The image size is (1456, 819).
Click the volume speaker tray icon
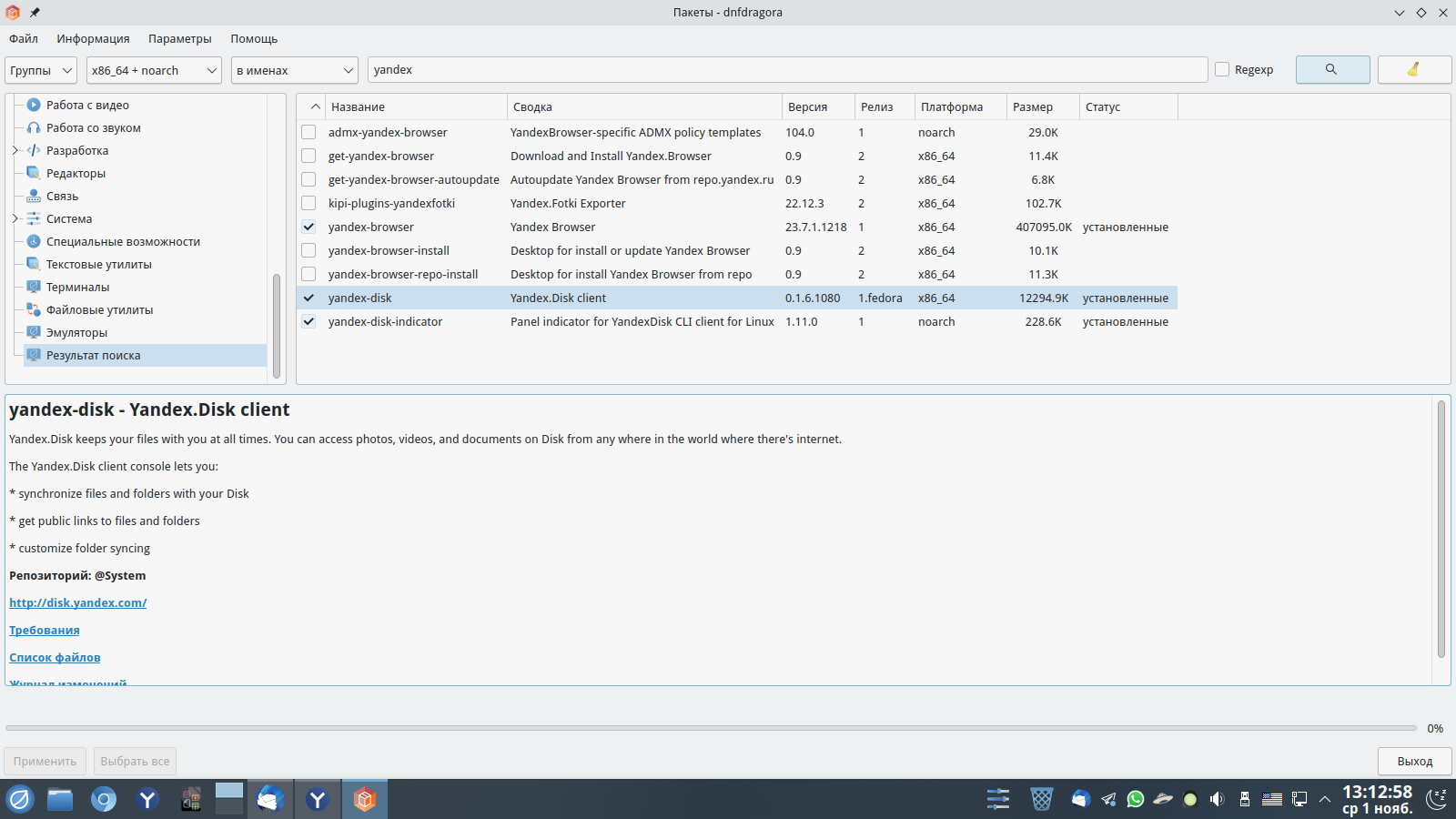1218,799
